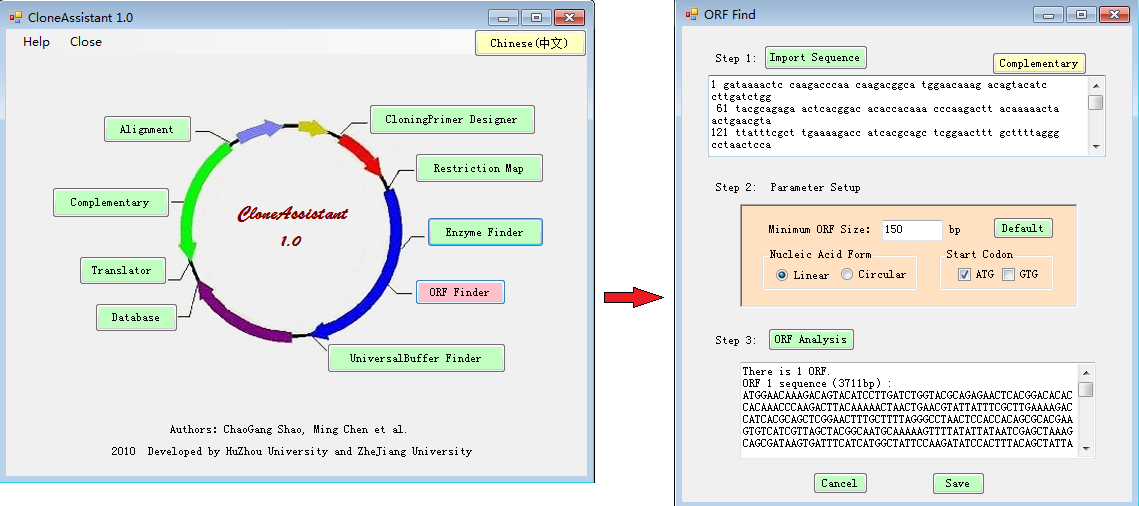Viewport: 1139px width, 506px height.
Task: Switch language with Chinese(中文) button
Action: [x=529, y=43]
